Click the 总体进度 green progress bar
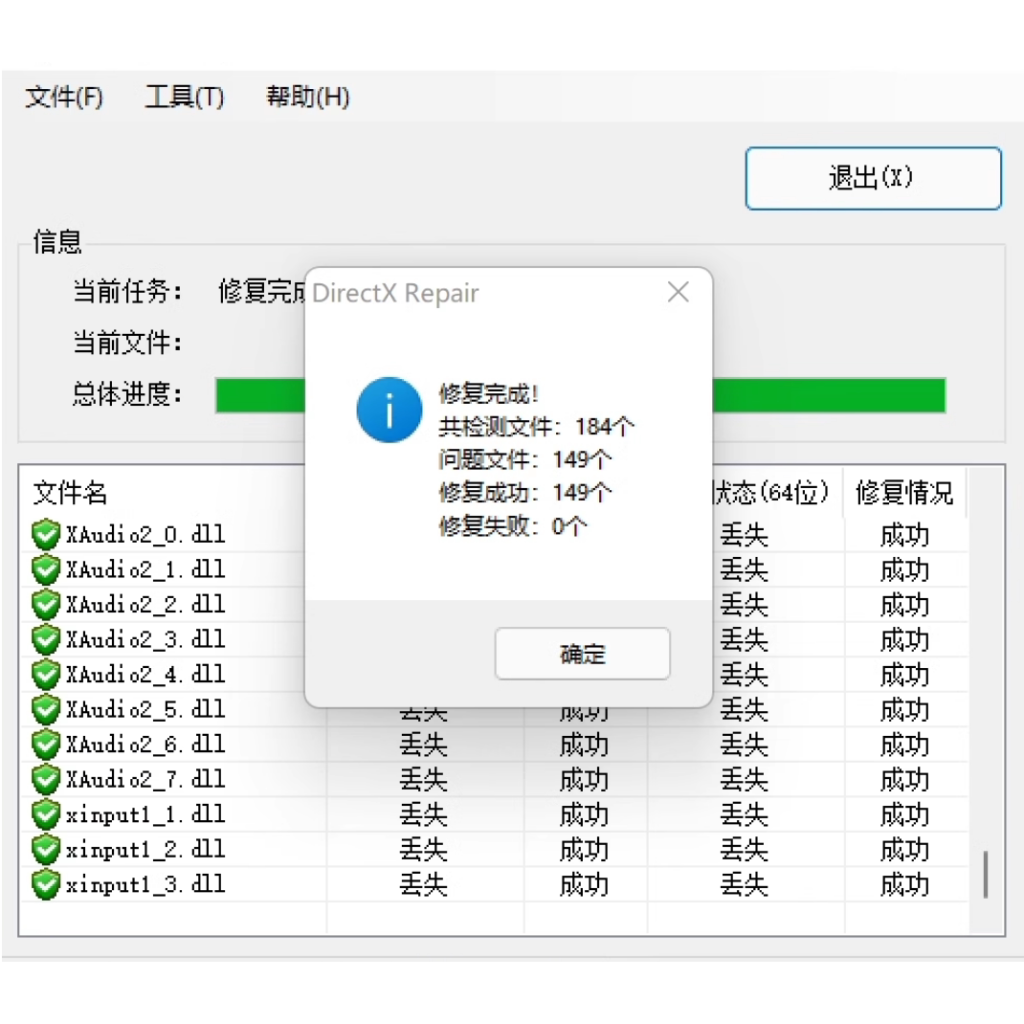 581,395
